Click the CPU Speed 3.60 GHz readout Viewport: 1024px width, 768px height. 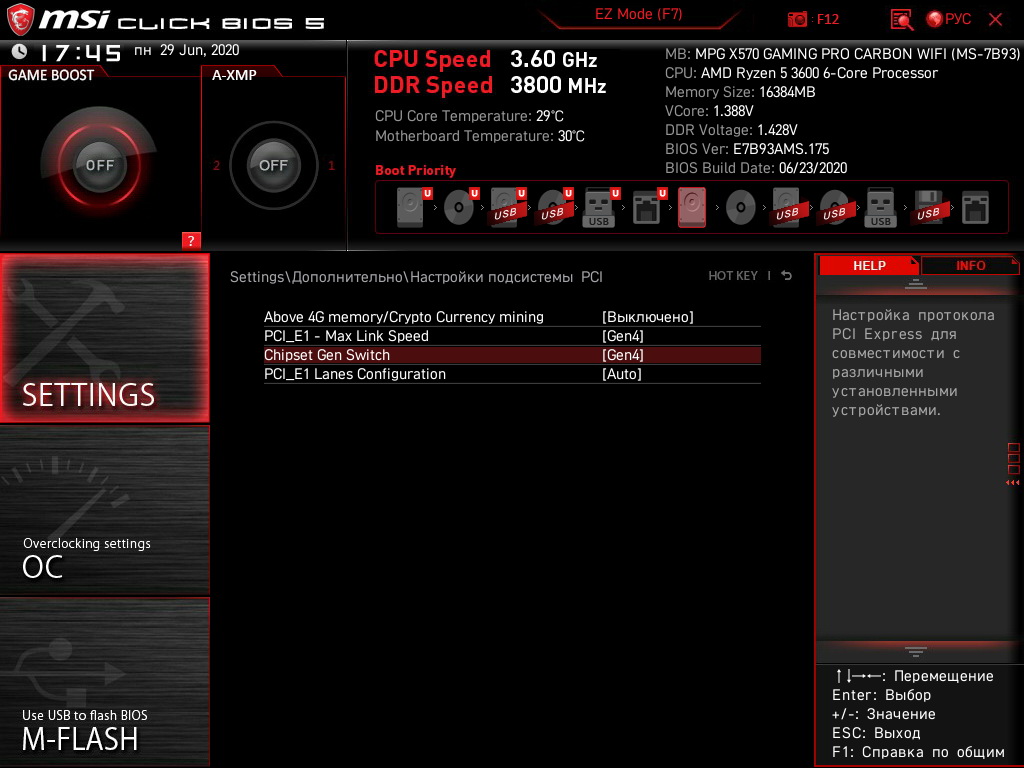(485, 59)
